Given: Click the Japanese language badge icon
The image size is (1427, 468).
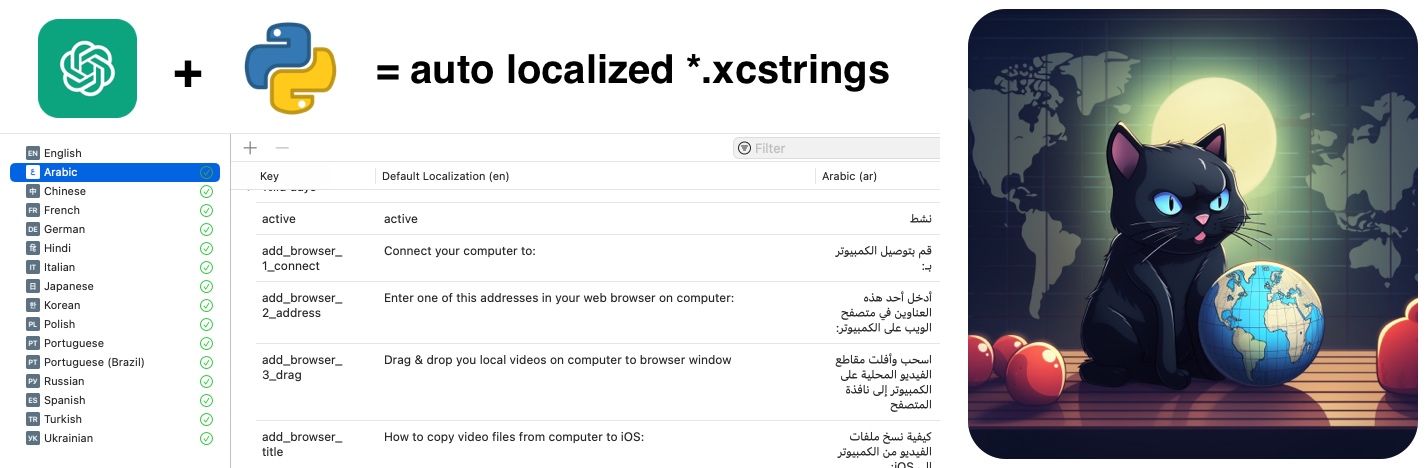Looking at the screenshot, I should (33, 286).
